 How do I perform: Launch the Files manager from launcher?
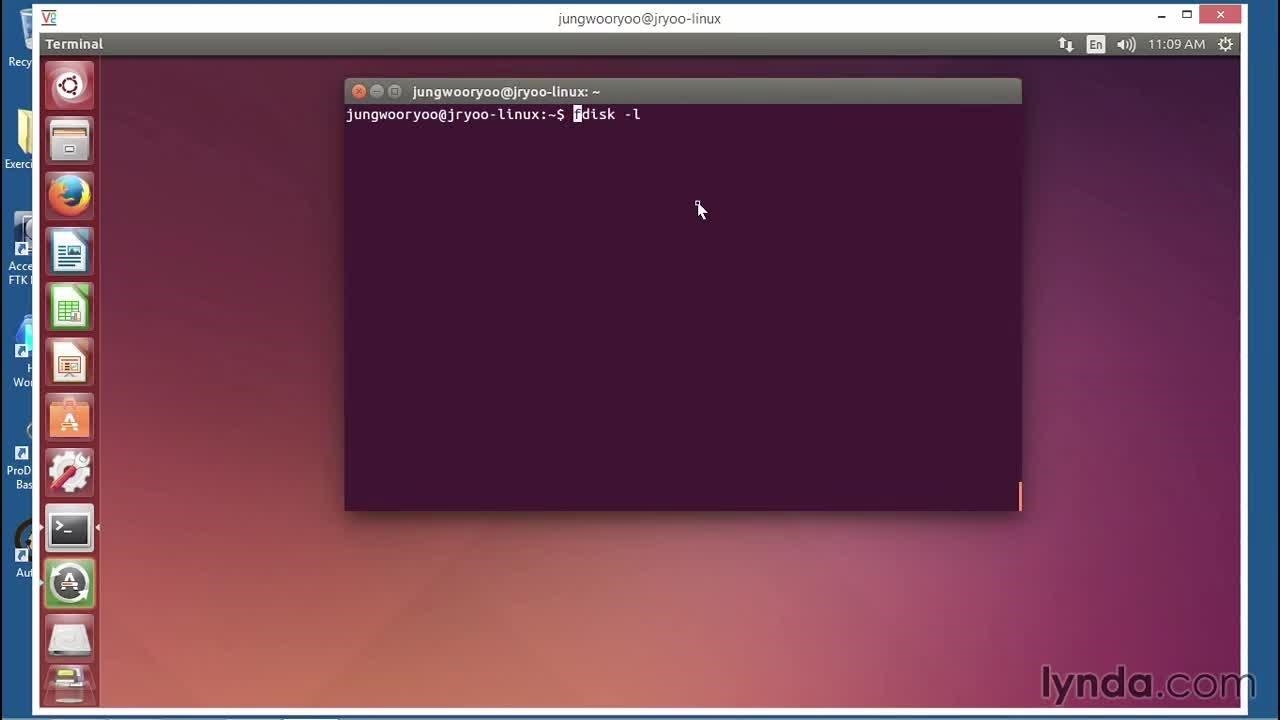(69, 141)
